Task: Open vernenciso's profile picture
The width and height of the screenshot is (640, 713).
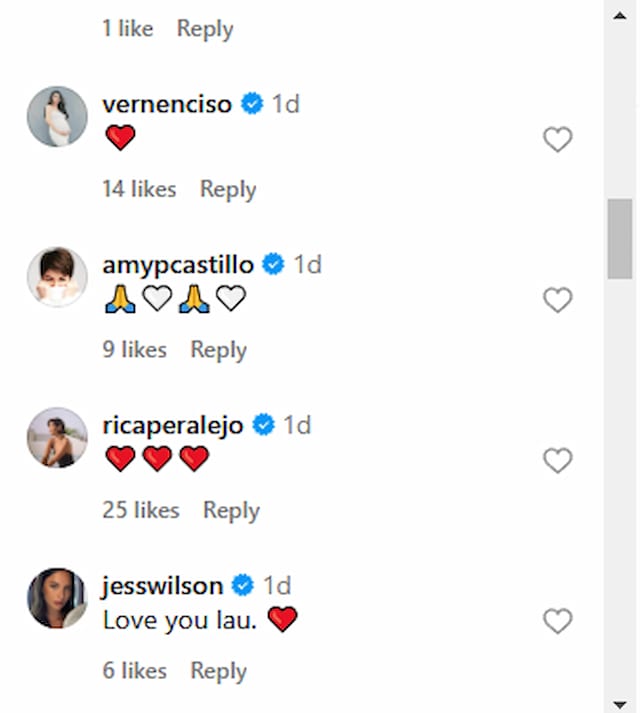Action: click(x=57, y=116)
